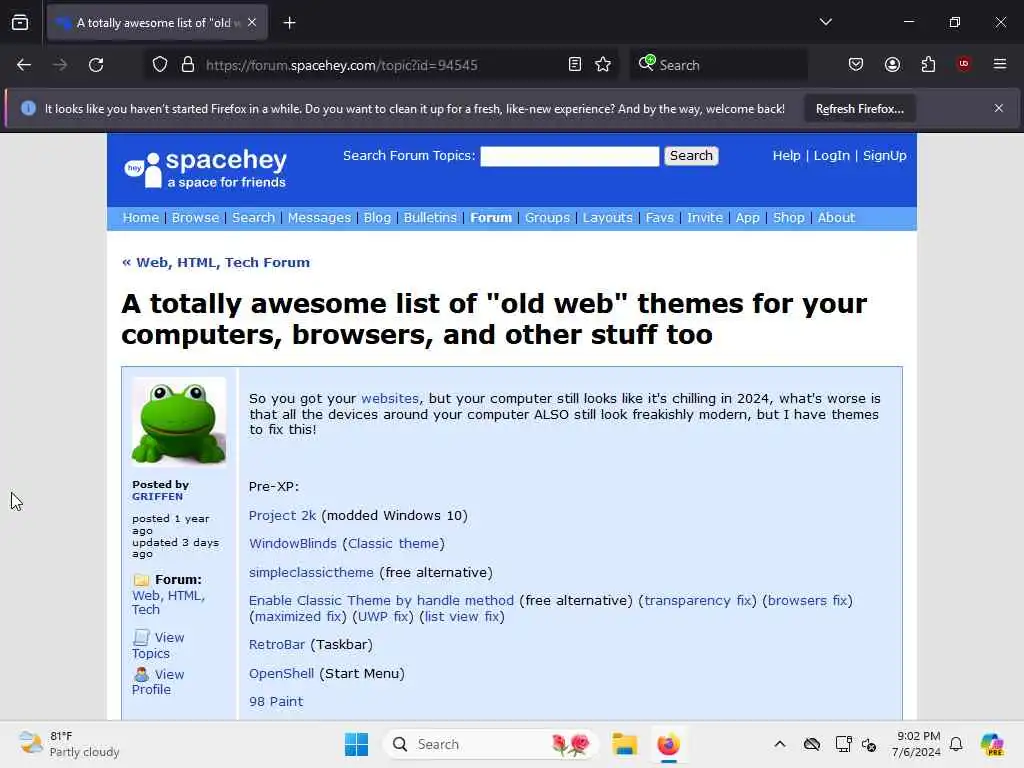Open the RetroBar link
Image resolution: width=1024 pixels, height=768 pixels.
click(x=277, y=645)
